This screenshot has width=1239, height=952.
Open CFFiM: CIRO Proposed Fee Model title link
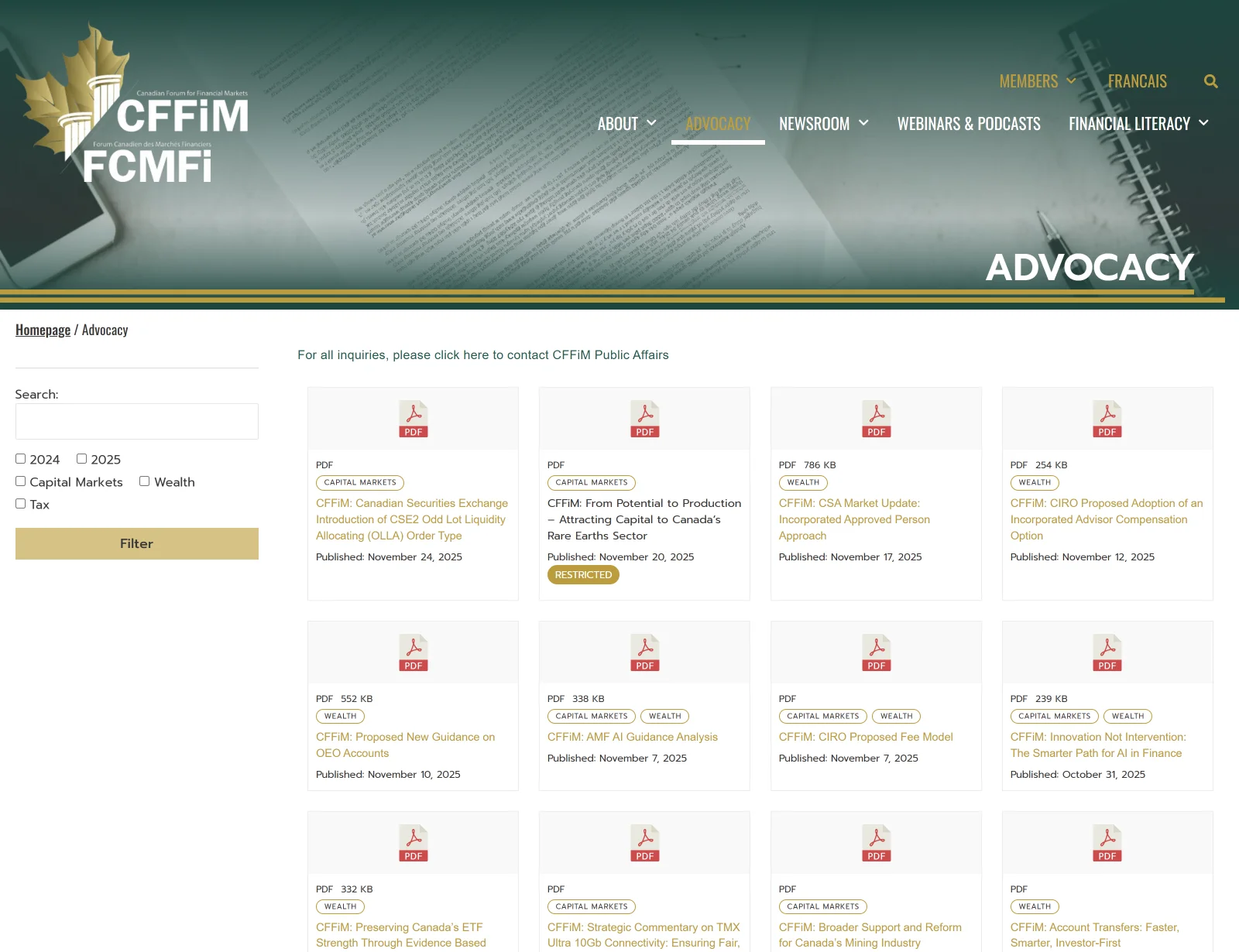[866, 737]
